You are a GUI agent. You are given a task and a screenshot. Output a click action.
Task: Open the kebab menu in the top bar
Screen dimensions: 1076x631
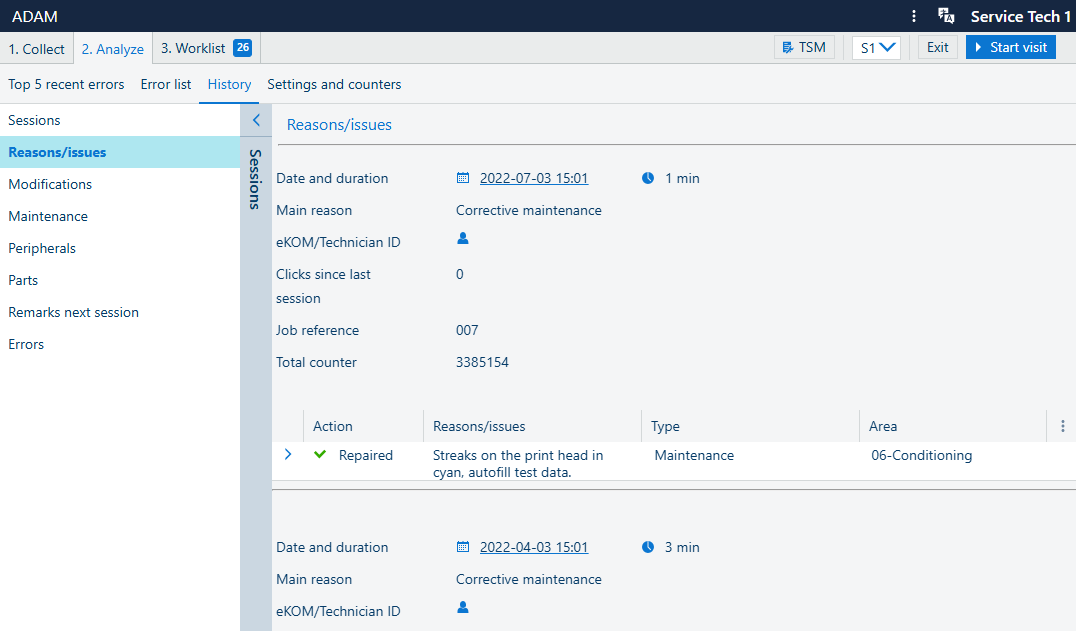click(x=913, y=16)
